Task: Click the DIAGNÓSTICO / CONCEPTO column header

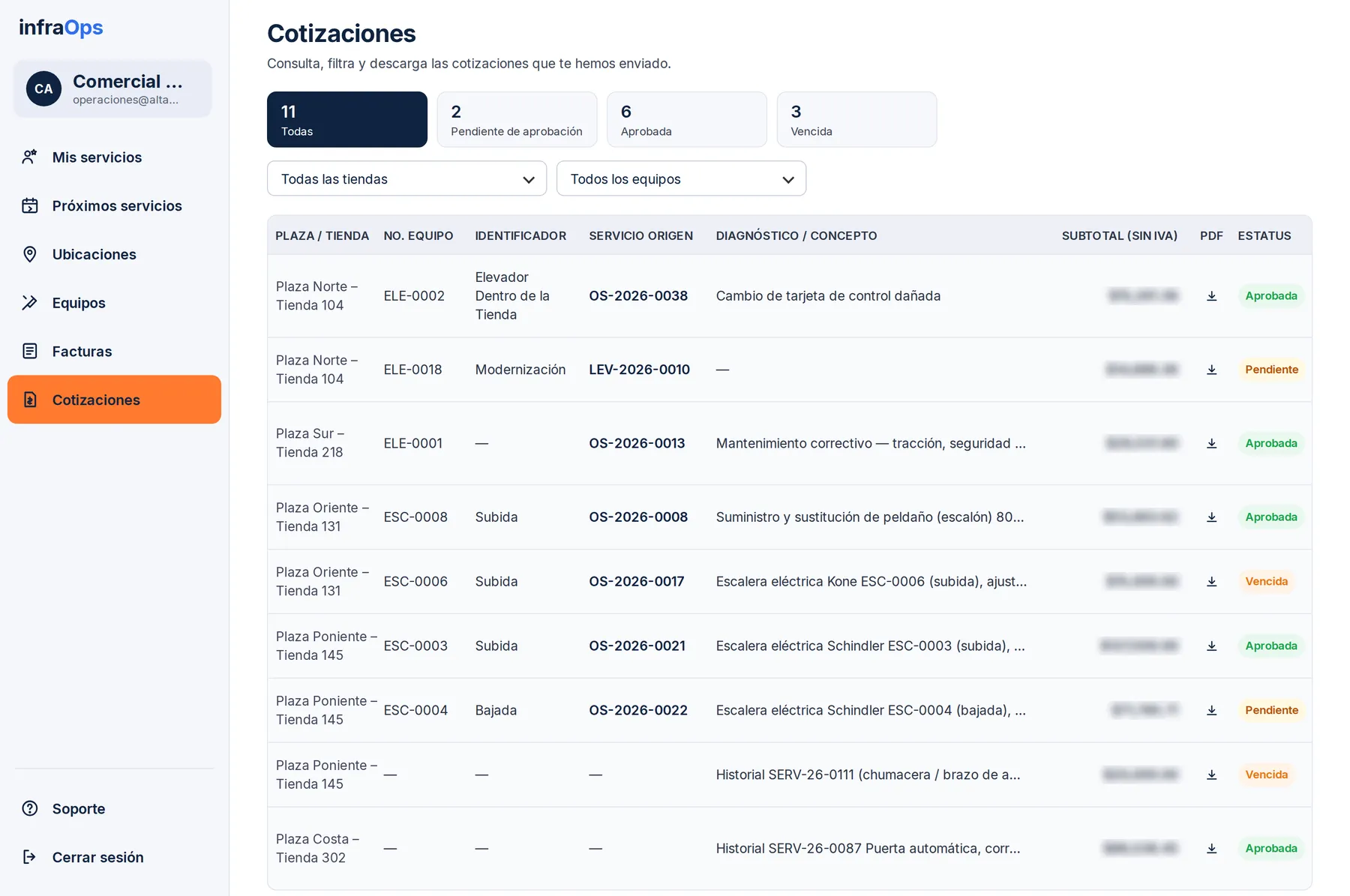Action: coord(796,235)
